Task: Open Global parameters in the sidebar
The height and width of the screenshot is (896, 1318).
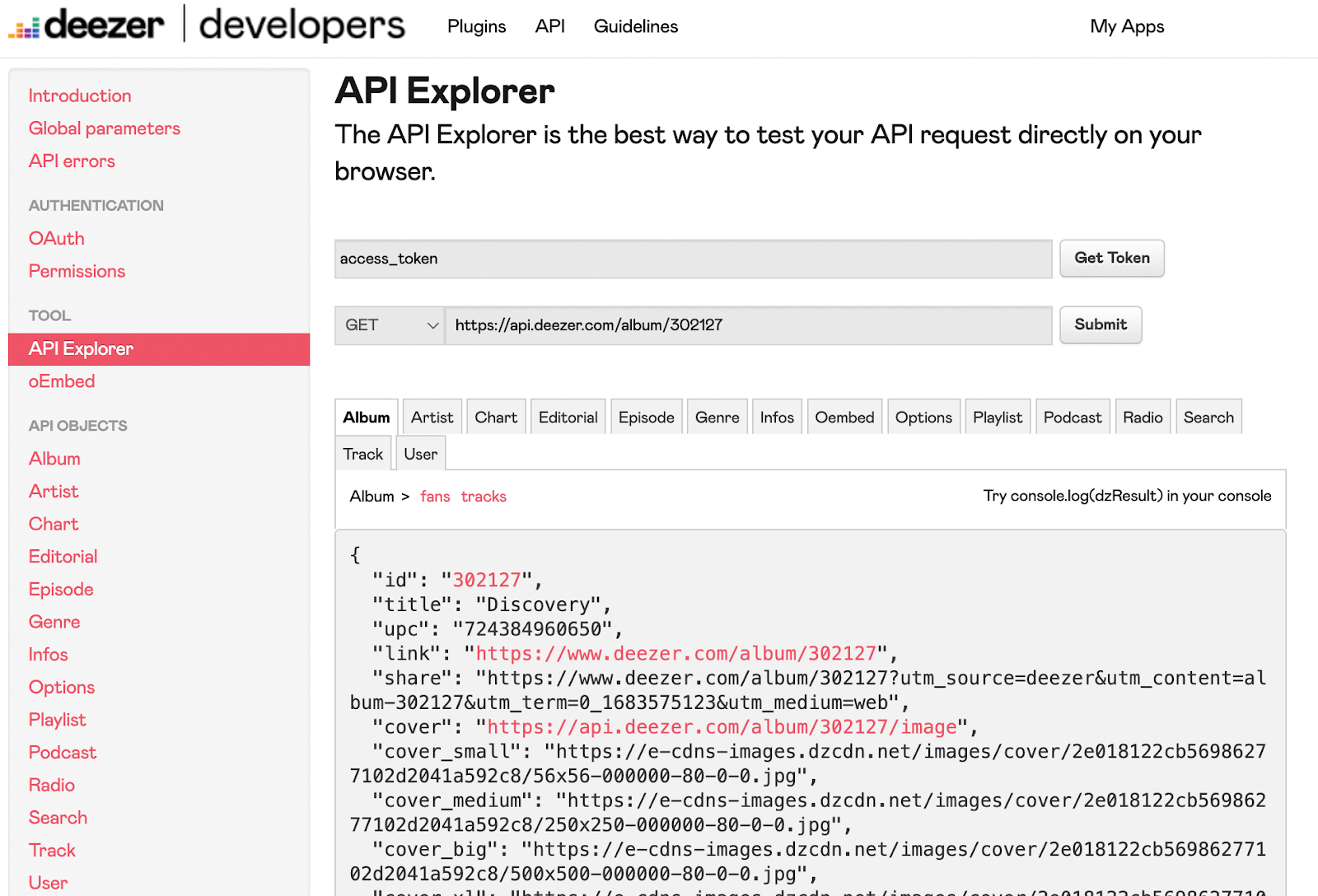Action: (x=105, y=128)
